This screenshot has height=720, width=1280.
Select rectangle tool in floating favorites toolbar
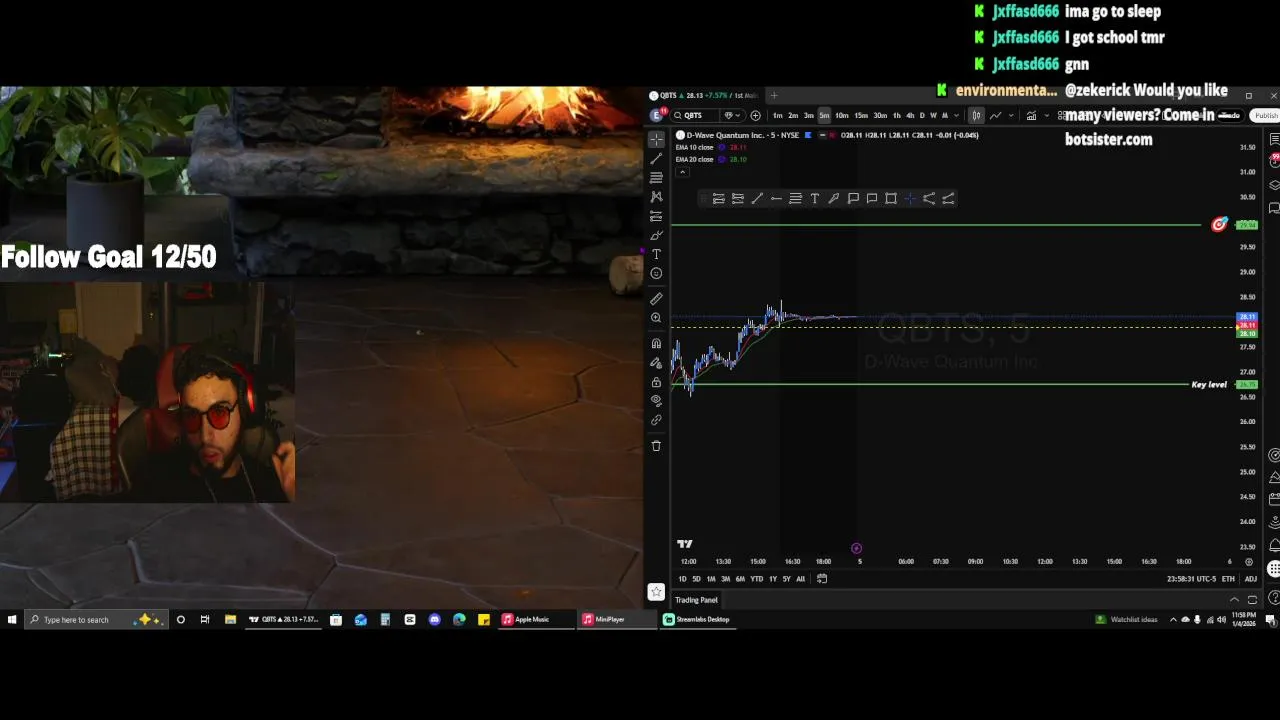click(891, 198)
